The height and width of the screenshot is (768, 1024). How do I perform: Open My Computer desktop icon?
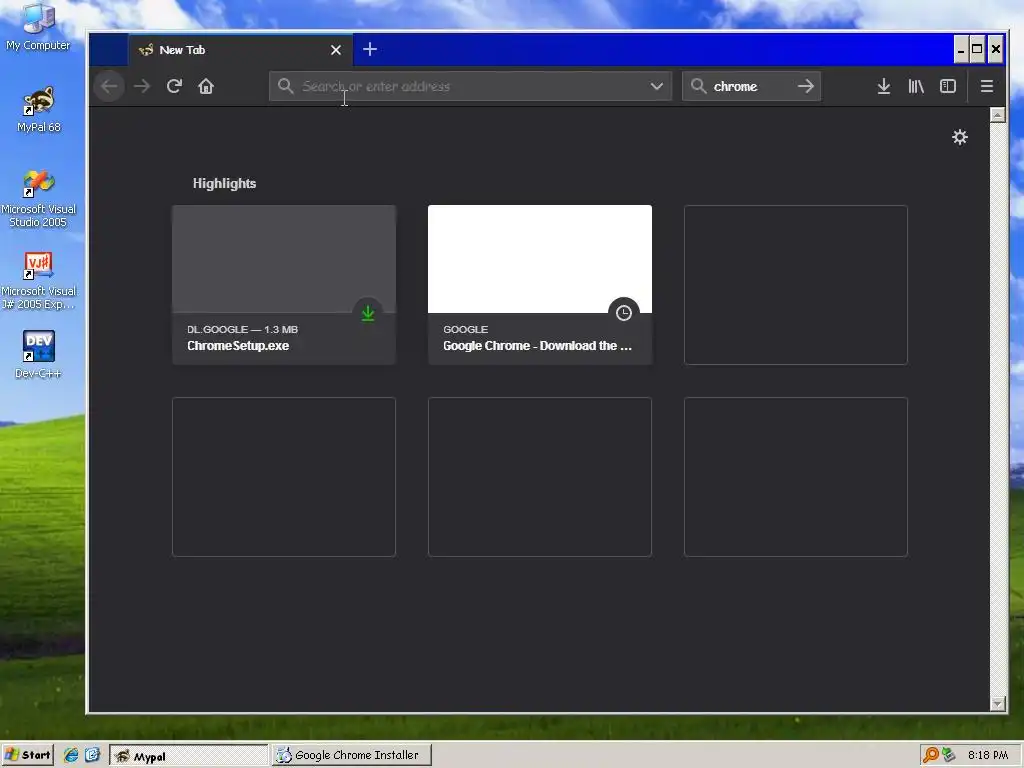point(38,27)
